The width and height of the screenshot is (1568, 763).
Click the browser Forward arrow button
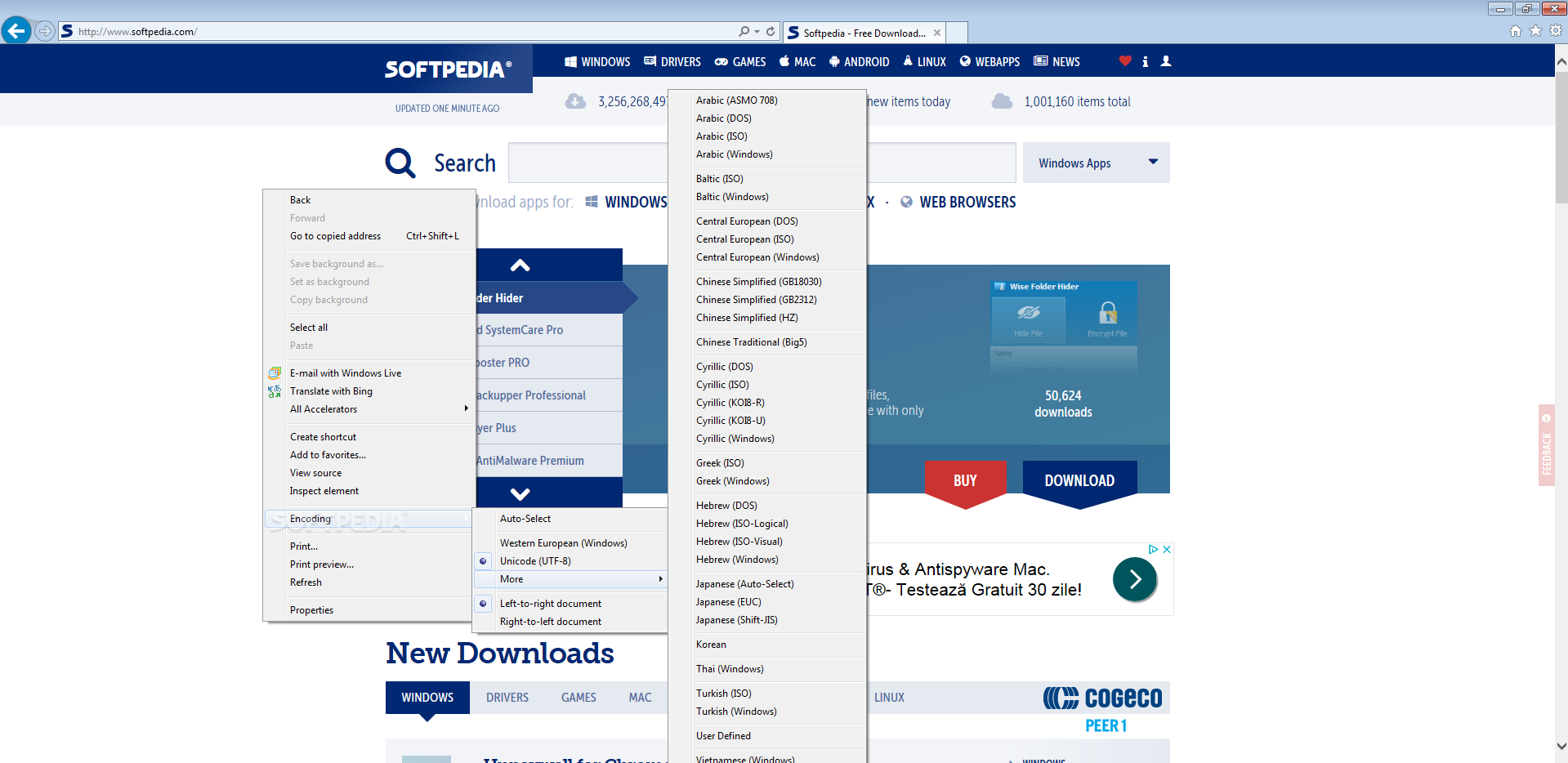(45, 31)
